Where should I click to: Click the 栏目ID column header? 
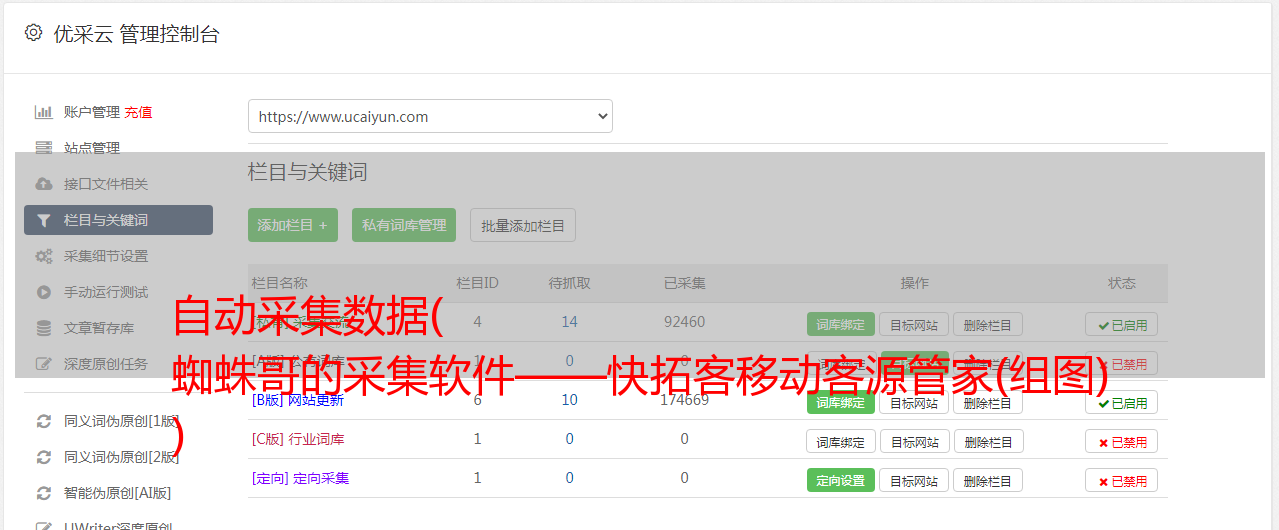coord(477,283)
